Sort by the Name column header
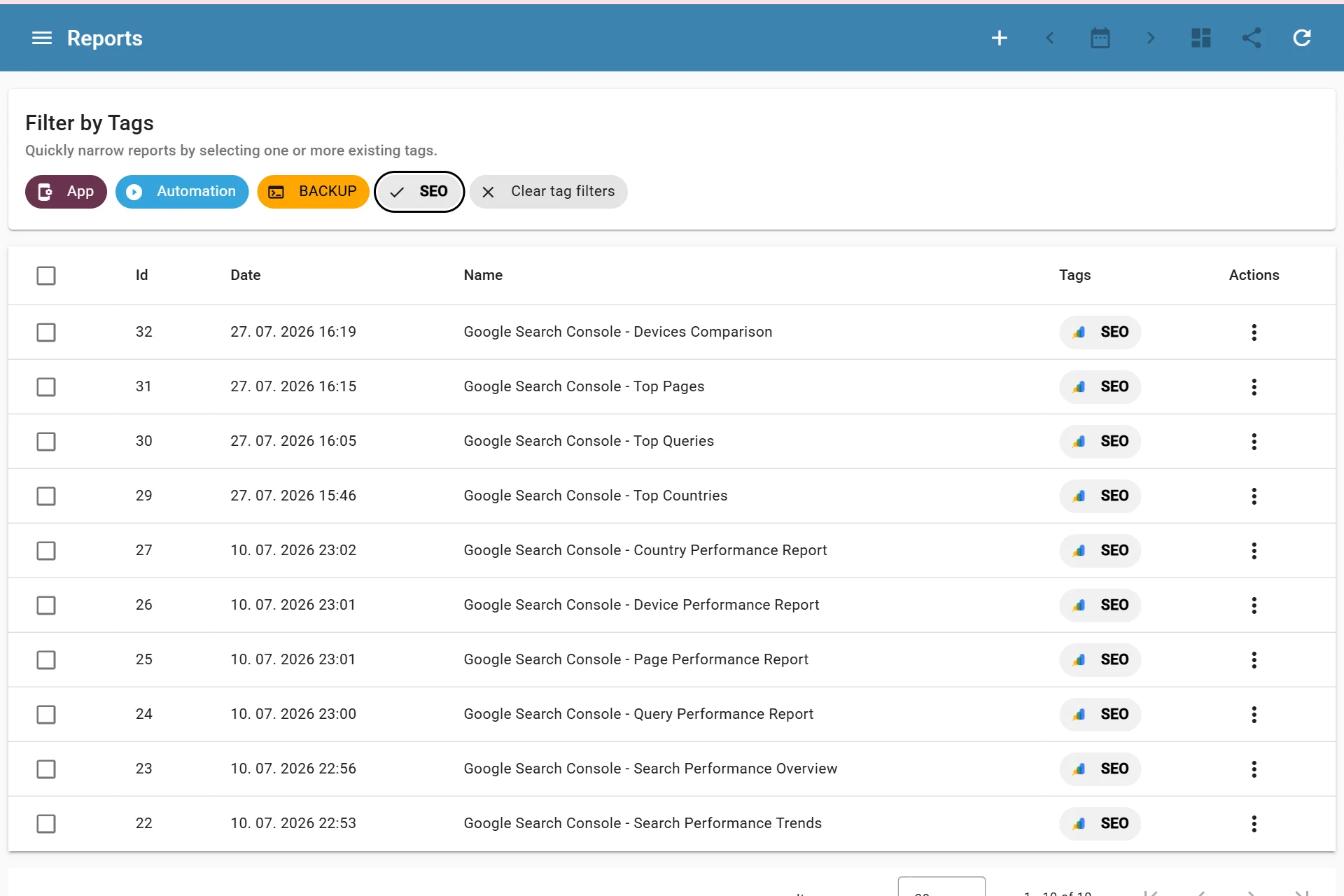Image resolution: width=1344 pixels, height=896 pixels. [x=483, y=275]
